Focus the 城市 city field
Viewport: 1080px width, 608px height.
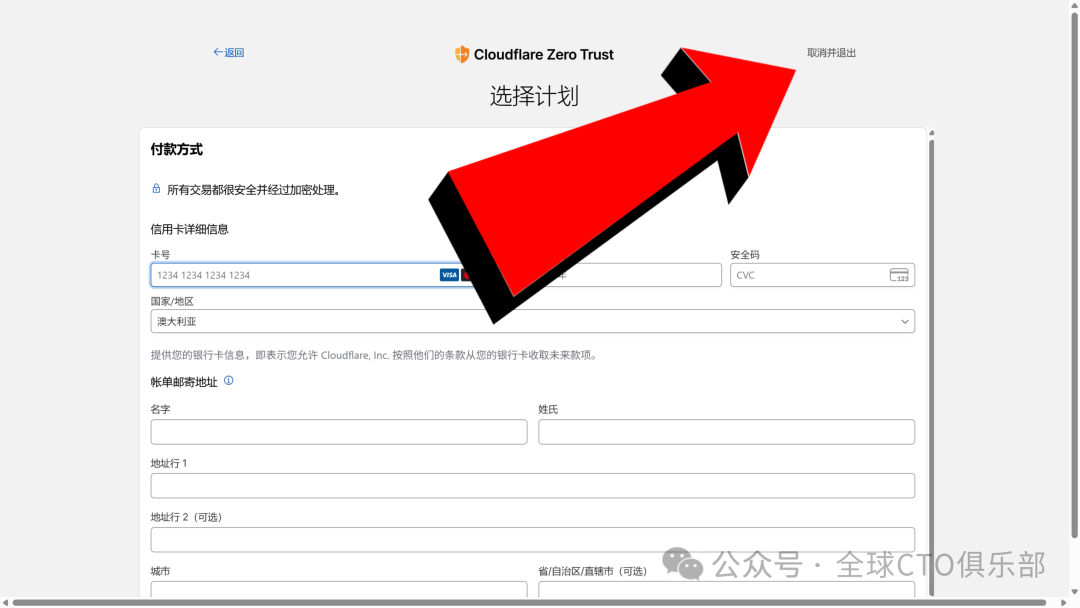pos(338,590)
